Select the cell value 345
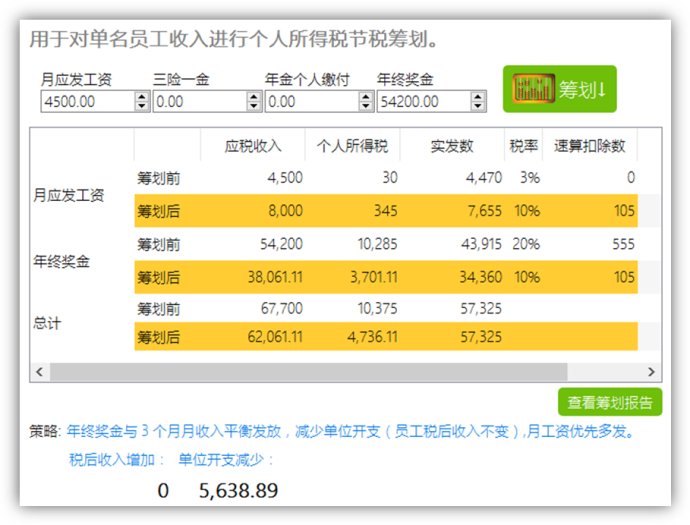This screenshot has height=525, width=690. click(385, 210)
